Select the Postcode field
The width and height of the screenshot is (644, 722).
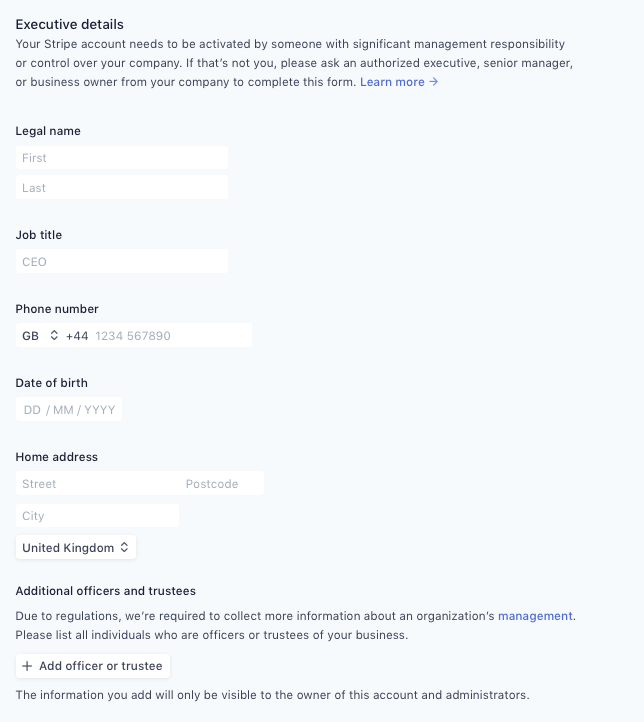222,483
